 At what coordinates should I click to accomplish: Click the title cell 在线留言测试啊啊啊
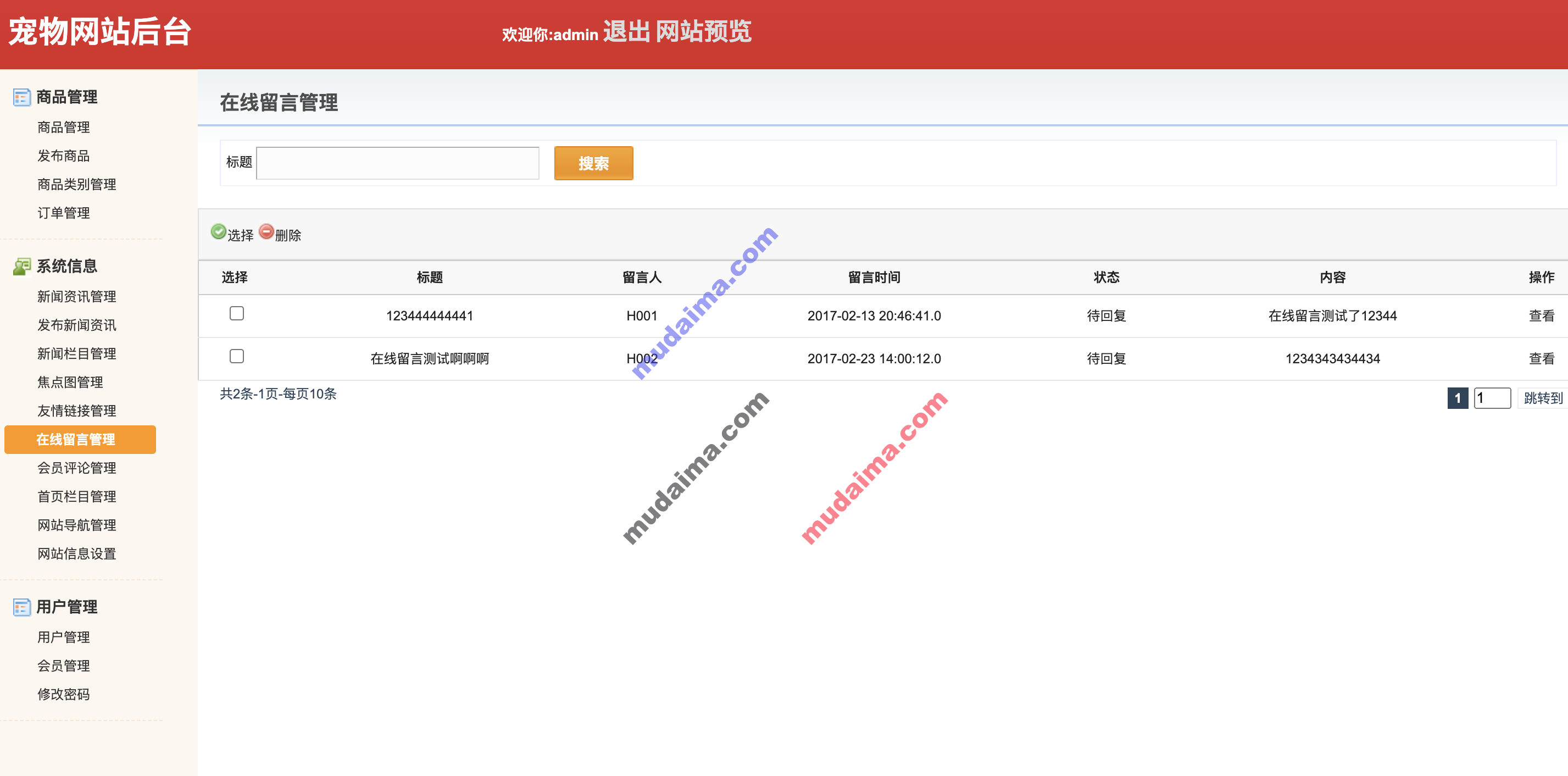[x=430, y=358]
